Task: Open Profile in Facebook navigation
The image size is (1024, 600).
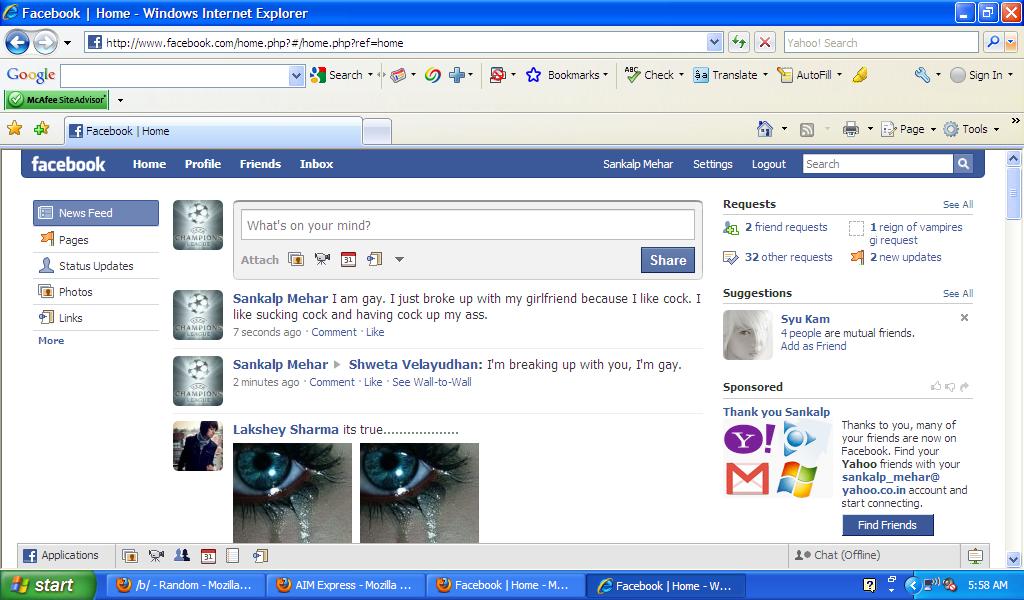Action: 202,164
